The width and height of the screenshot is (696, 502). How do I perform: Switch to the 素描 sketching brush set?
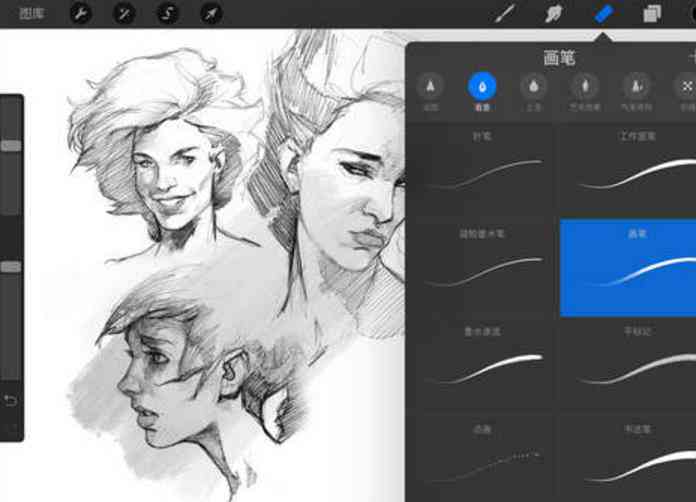pos(431,92)
